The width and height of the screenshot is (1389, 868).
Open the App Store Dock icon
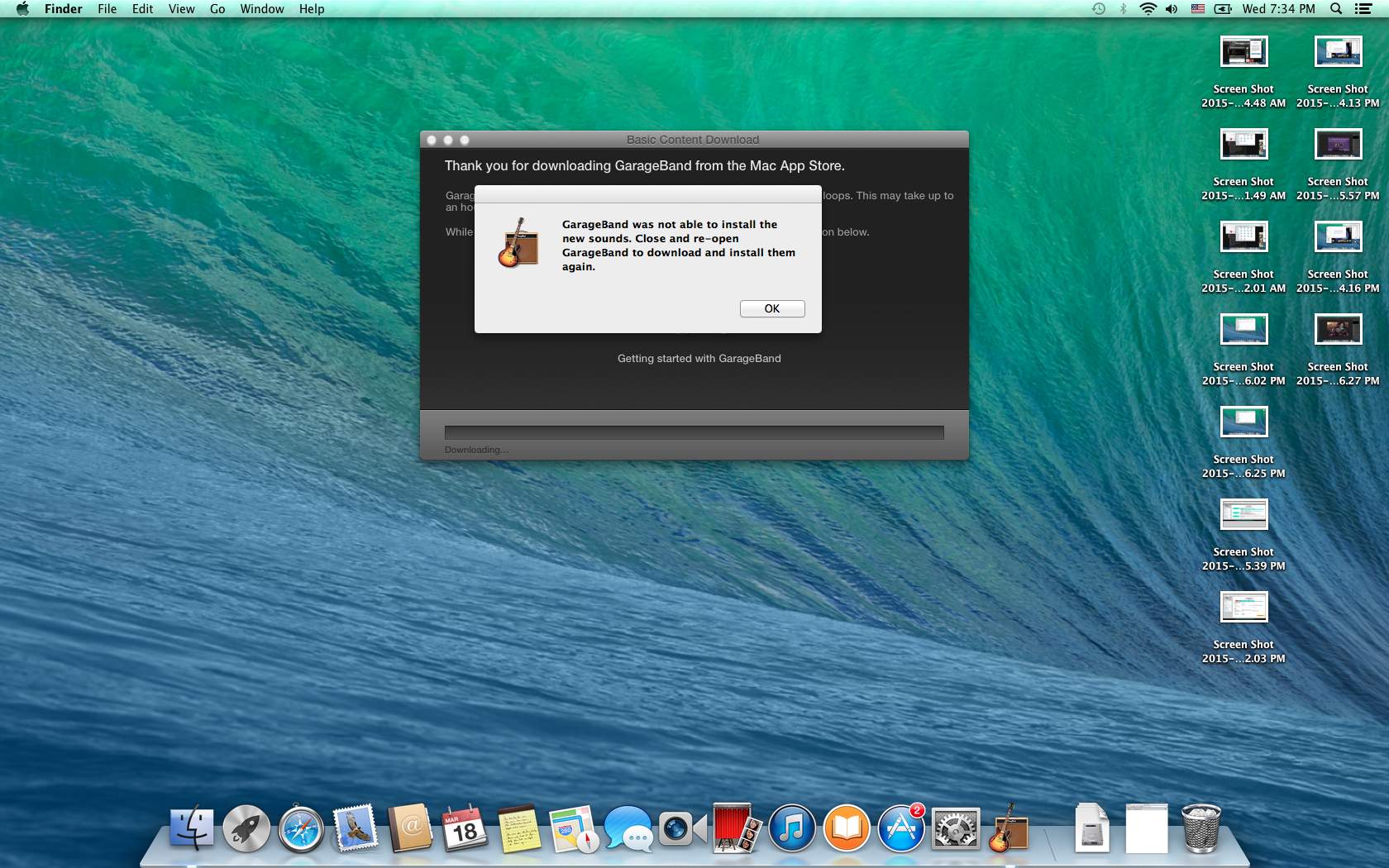(900, 828)
